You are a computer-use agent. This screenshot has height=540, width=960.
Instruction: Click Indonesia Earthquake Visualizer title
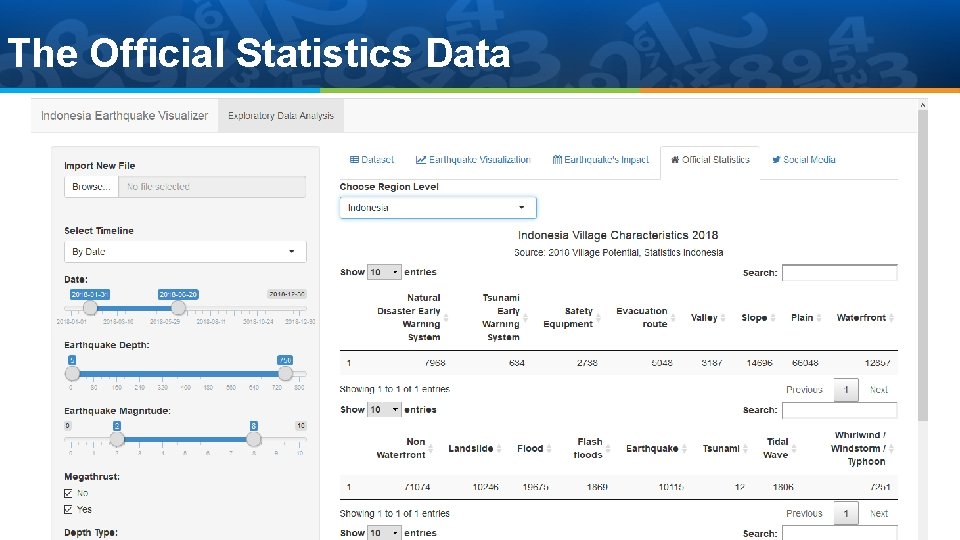124,116
